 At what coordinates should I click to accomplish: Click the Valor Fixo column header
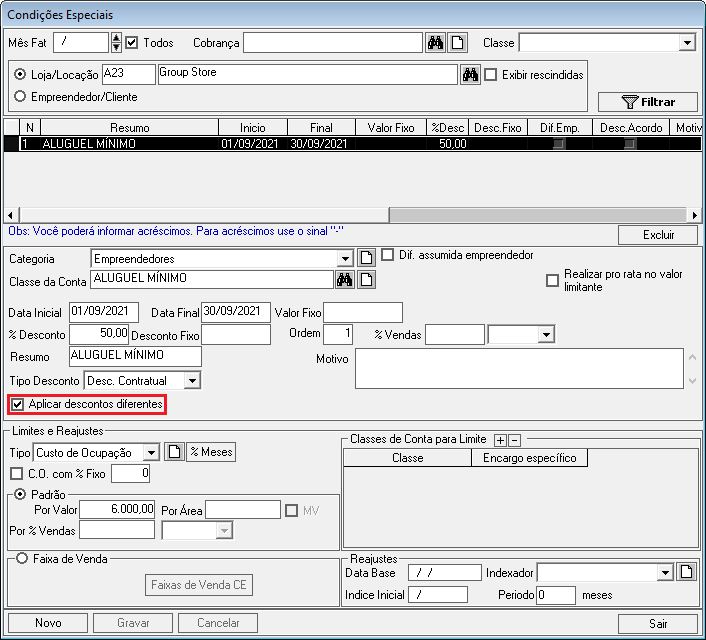click(391, 128)
